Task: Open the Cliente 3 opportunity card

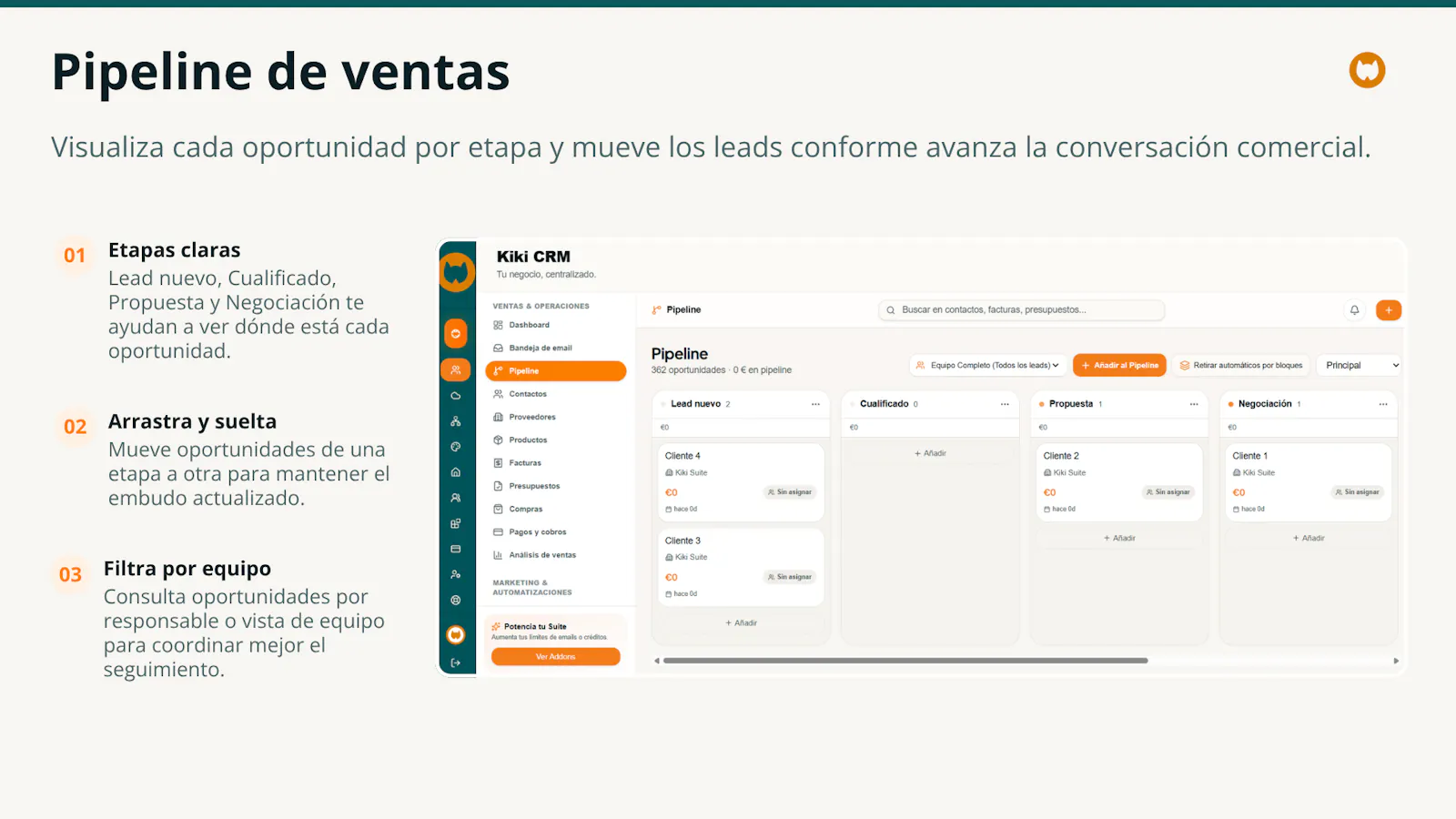Action: point(741,567)
